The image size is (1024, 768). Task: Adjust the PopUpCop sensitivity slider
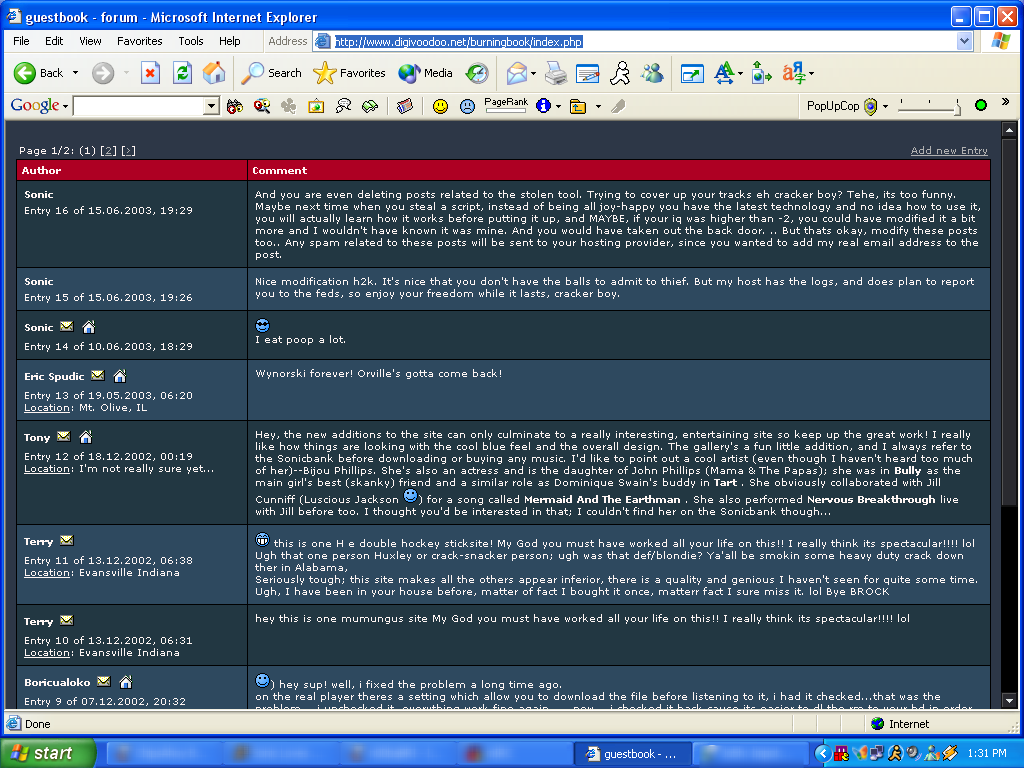pos(957,107)
